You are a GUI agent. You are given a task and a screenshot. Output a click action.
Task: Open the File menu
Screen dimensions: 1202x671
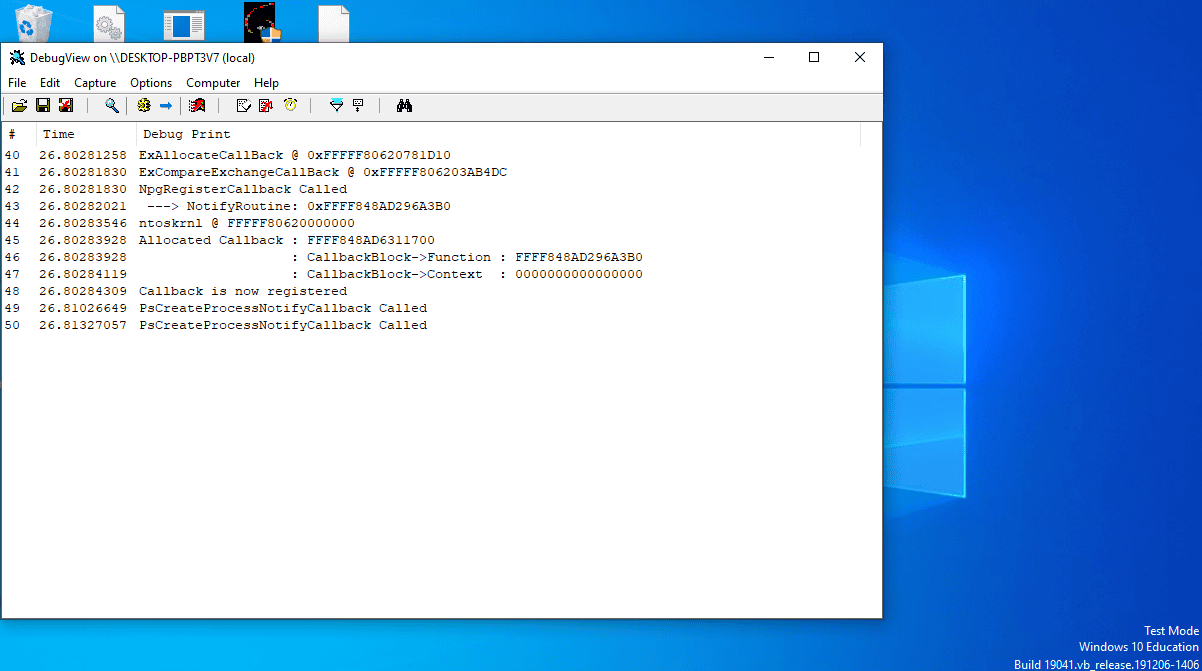[x=17, y=83]
